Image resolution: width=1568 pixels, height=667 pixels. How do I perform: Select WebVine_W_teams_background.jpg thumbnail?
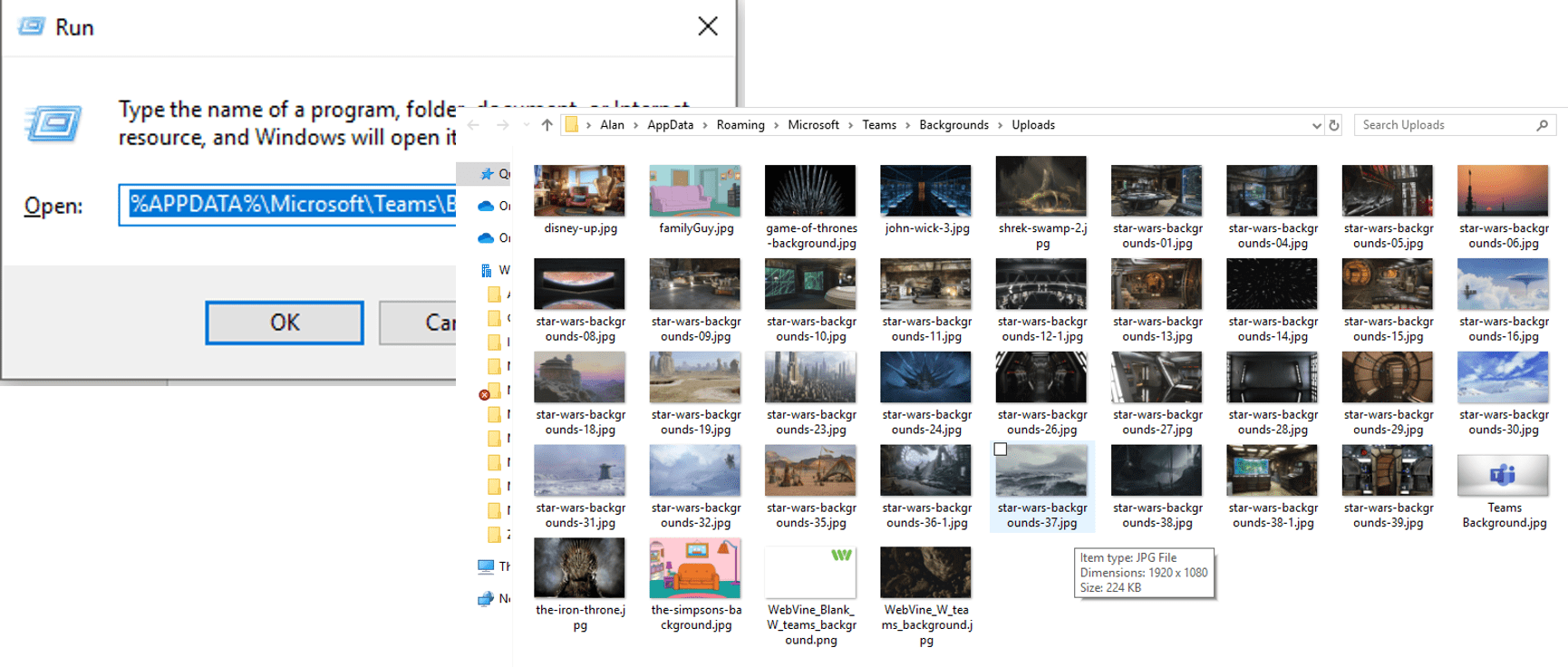(x=925, y=573)
